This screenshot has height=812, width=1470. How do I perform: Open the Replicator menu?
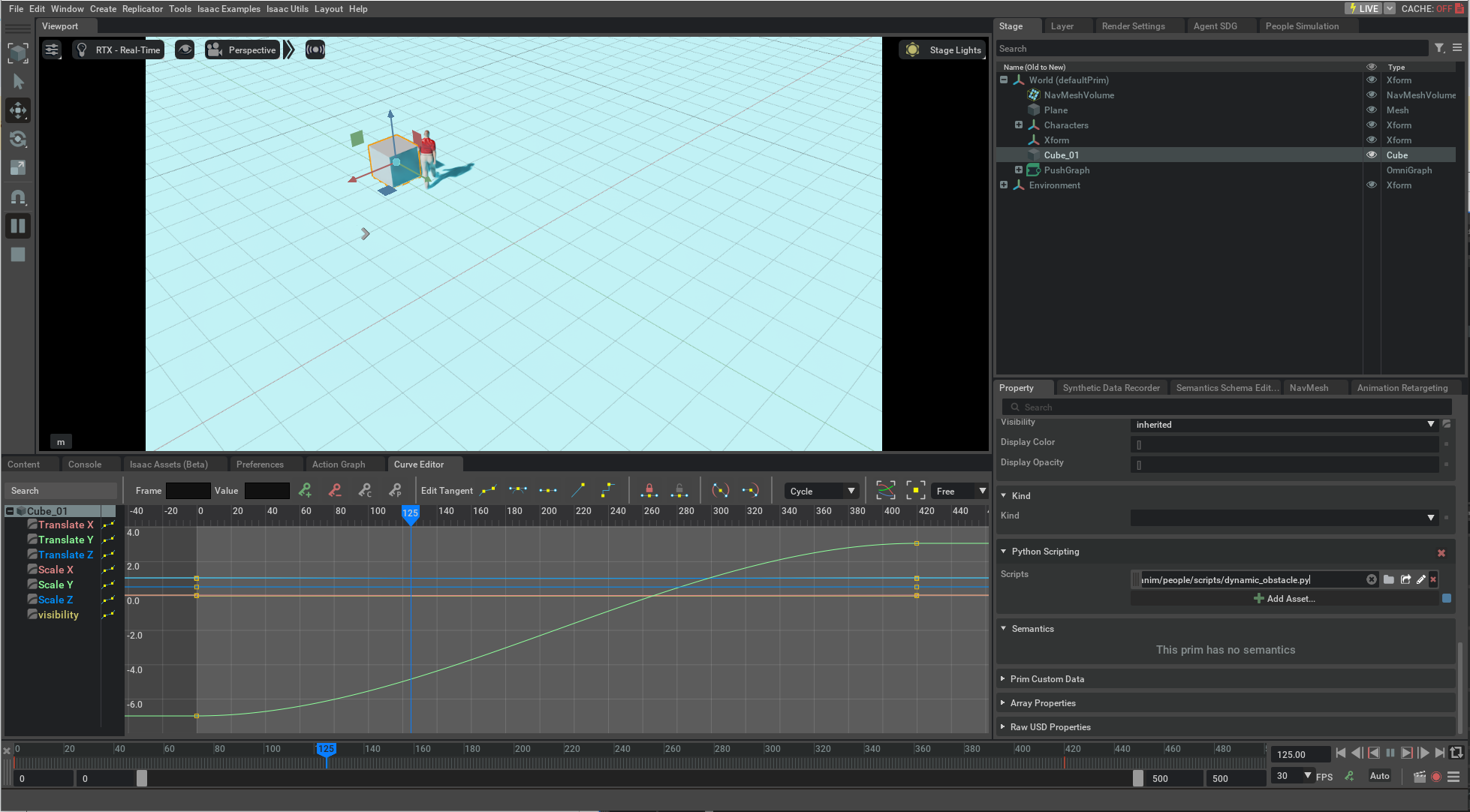(142, 8)
